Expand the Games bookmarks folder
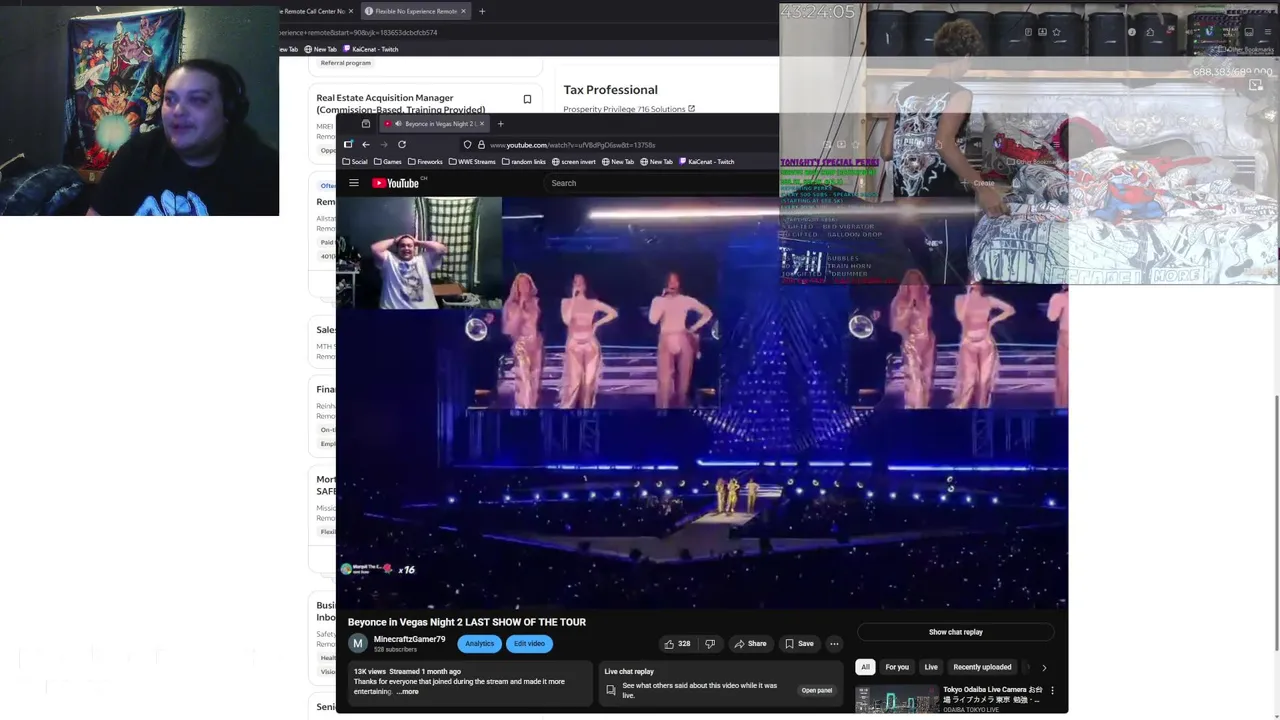The image size is (1280, 720). pos(388,162)
